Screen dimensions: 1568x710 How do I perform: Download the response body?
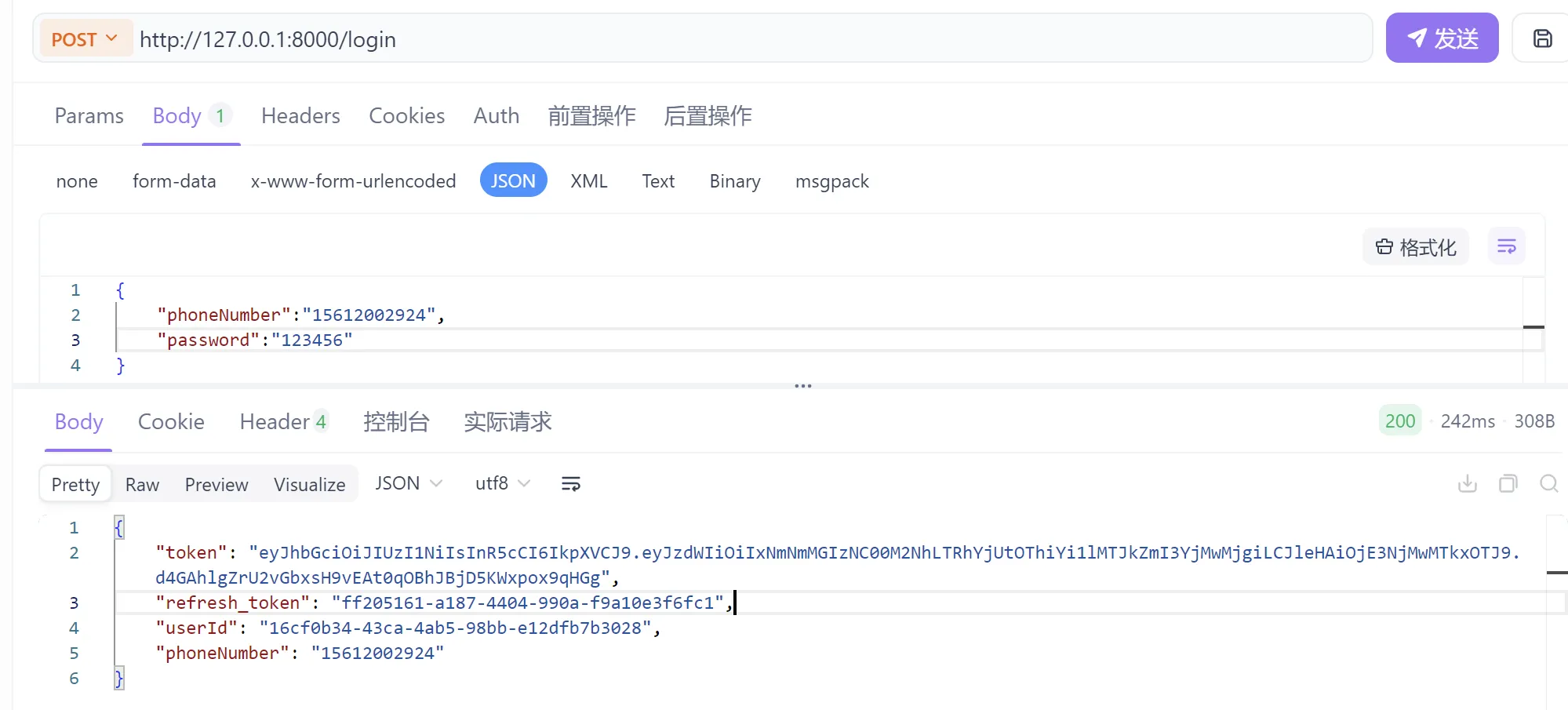tap(1467, 484)
